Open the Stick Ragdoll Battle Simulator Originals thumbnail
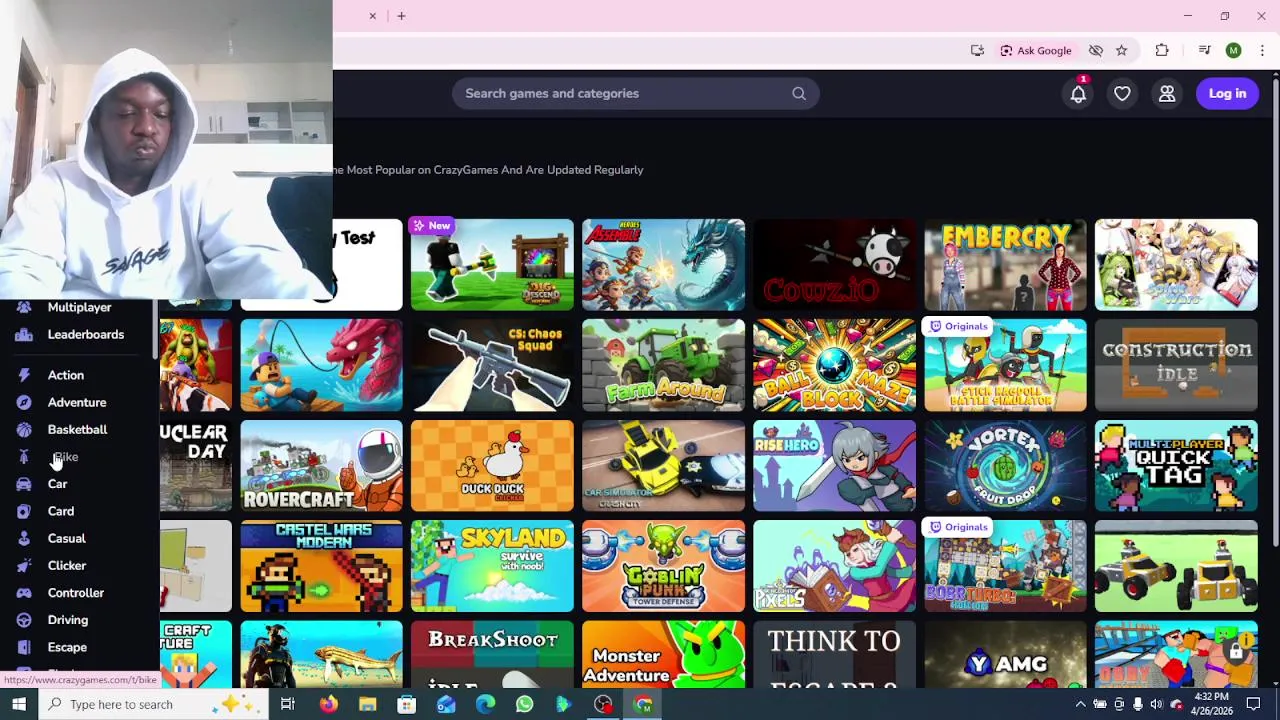 (x=1005, y=365)
